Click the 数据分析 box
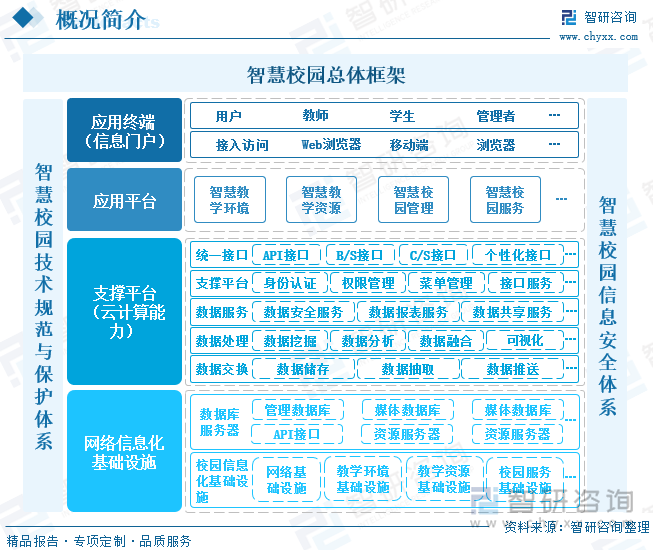This screenshot has height=550, width=653. 368,341
